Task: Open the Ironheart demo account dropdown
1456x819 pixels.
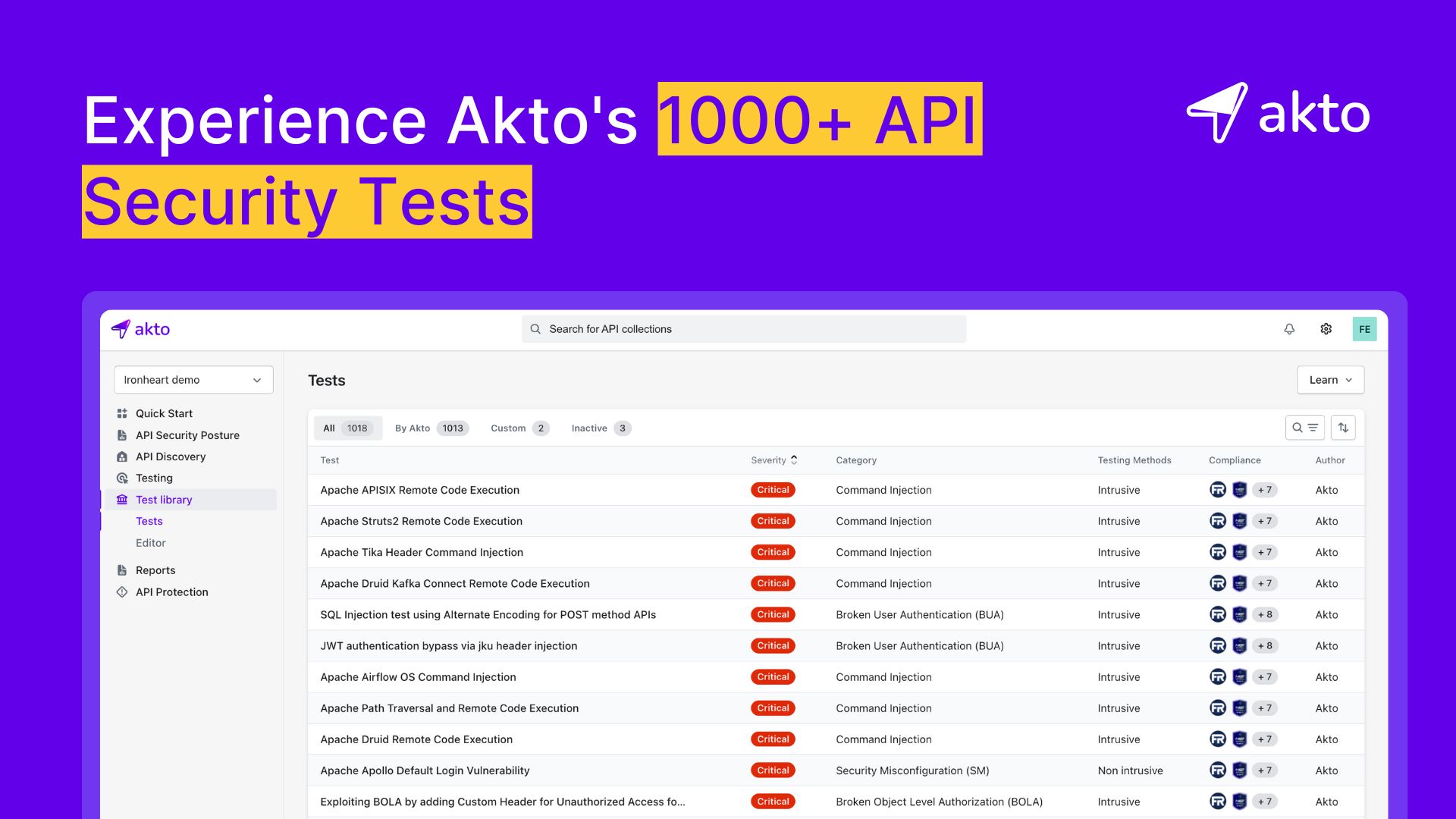Action: click(x=193, y=380)
